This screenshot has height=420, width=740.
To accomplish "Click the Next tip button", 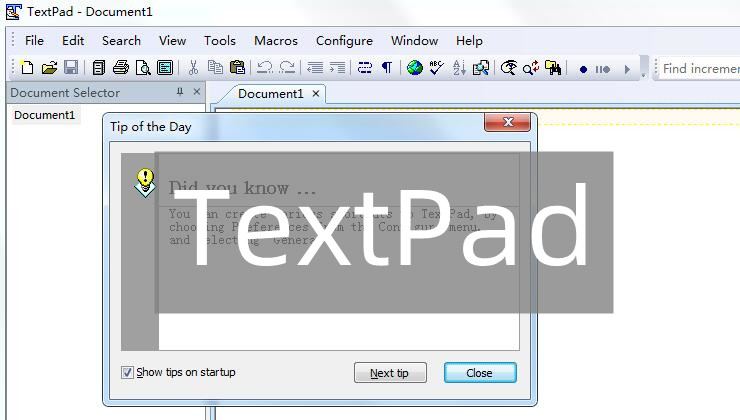I will [390, 373].
